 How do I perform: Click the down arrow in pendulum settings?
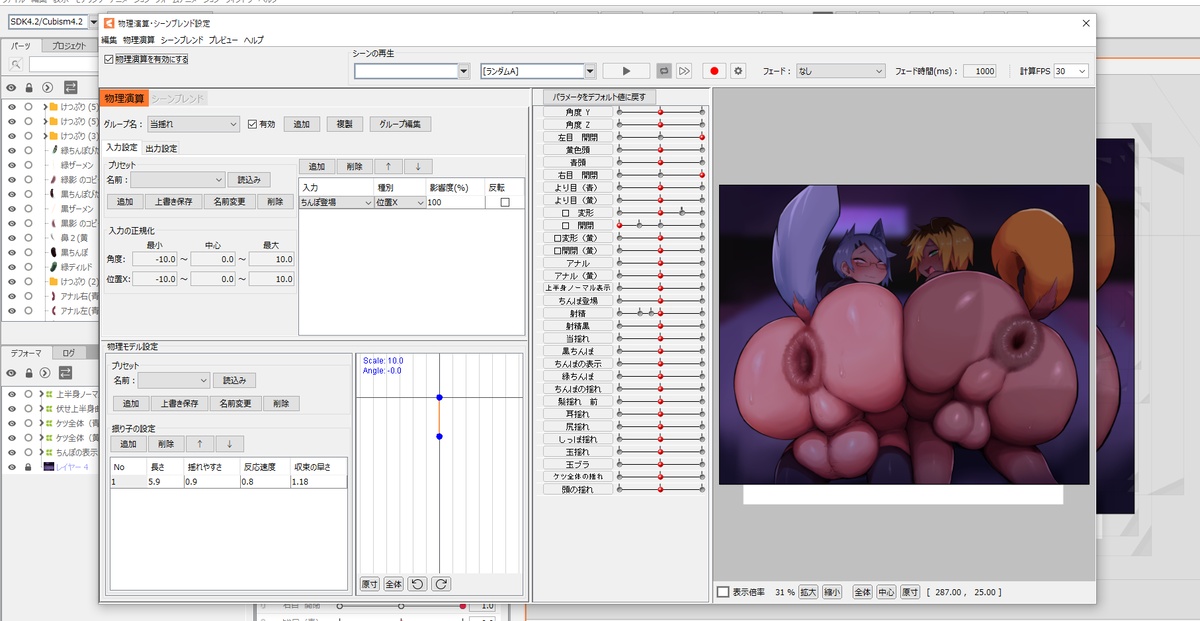pos(229,444)
